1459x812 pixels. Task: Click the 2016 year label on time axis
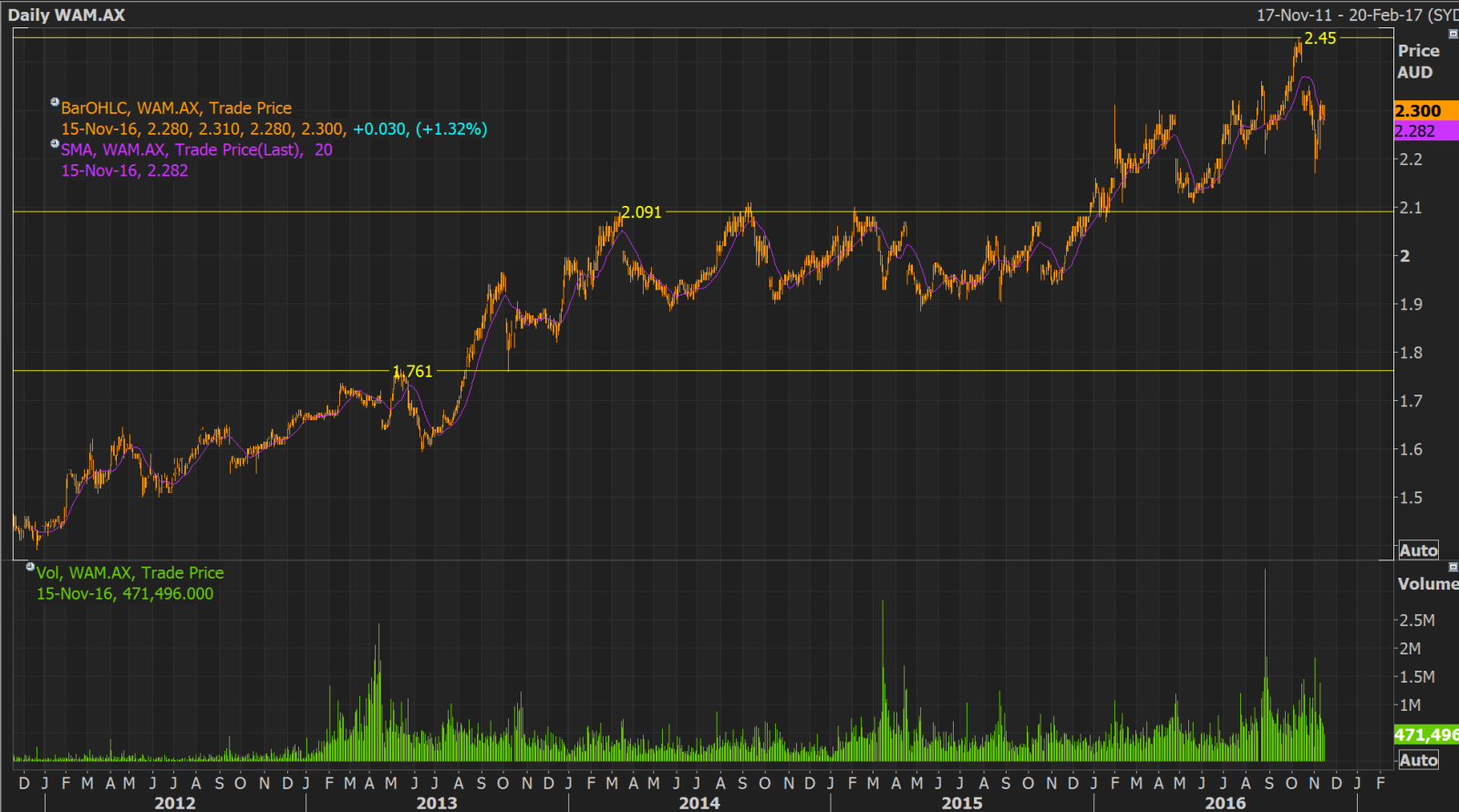1225,803
